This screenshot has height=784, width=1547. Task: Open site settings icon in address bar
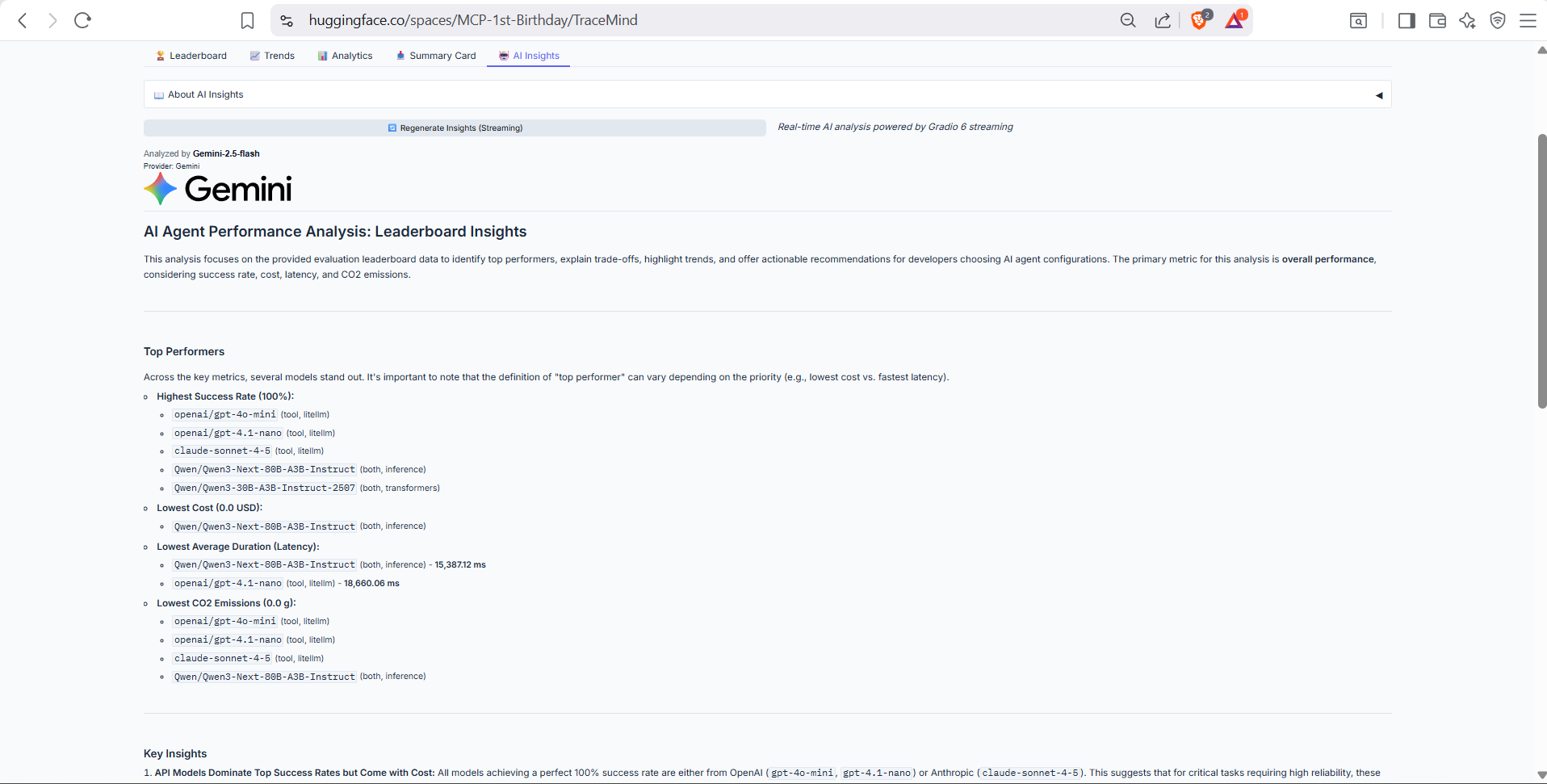(x=287, y=20)
